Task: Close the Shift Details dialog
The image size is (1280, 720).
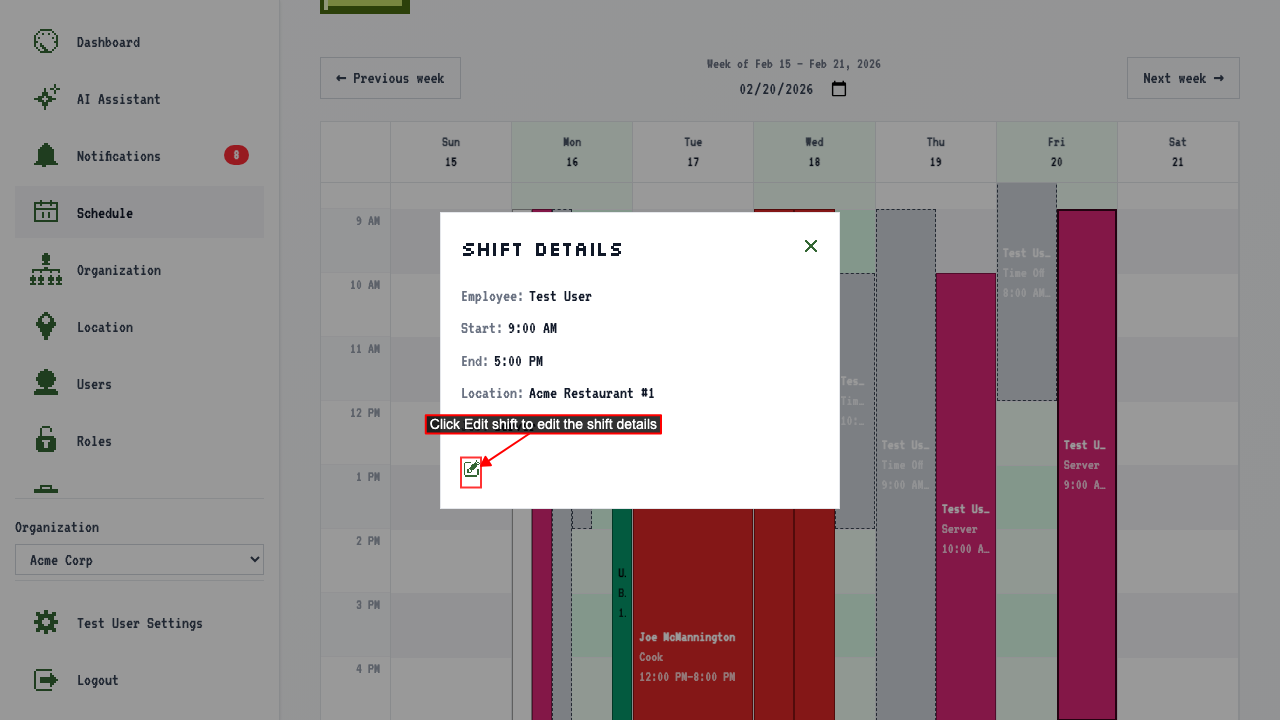Action: tap(811, 246)
